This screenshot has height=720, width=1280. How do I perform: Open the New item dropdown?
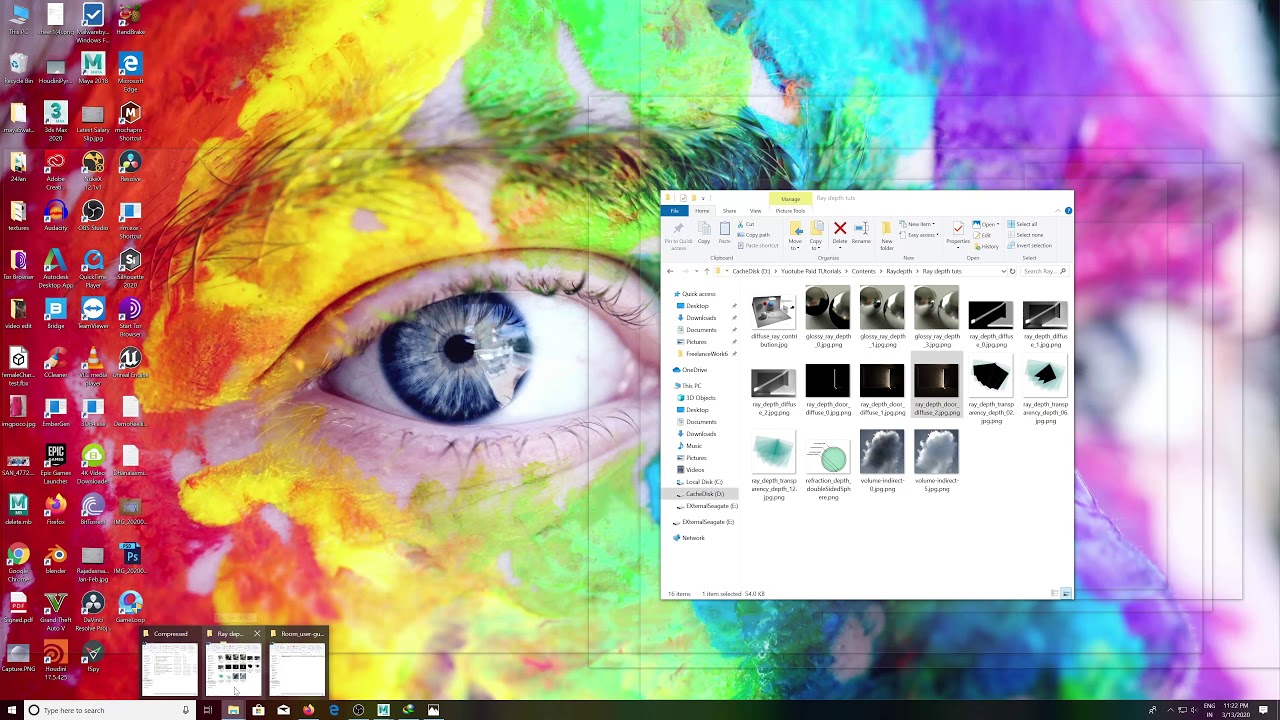pyautogui.click(x=917, y=224)
